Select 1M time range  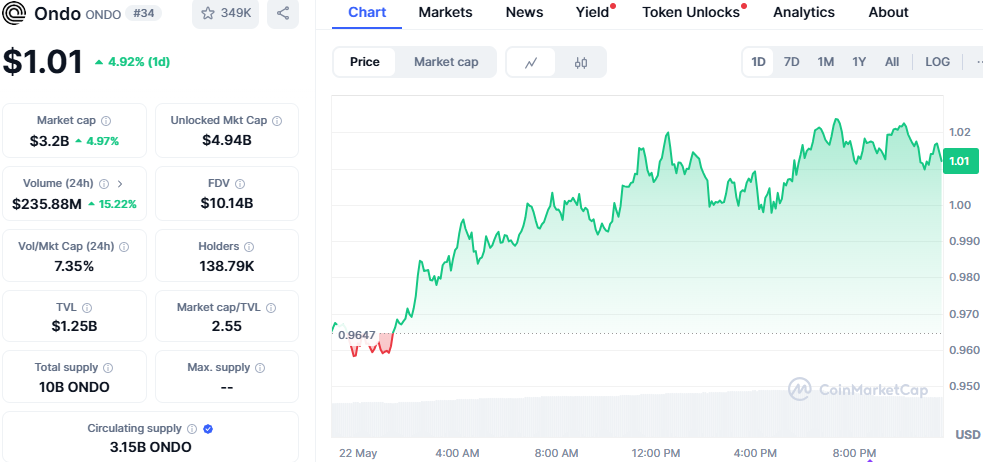[826, 62]
